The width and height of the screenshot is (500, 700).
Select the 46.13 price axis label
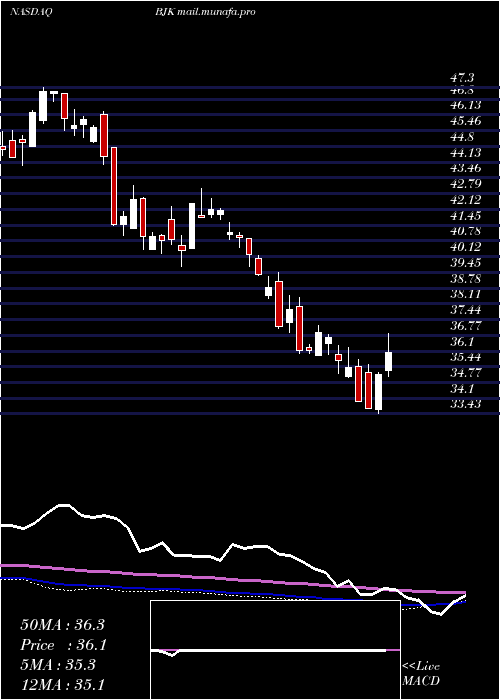(x=465, y=105)
